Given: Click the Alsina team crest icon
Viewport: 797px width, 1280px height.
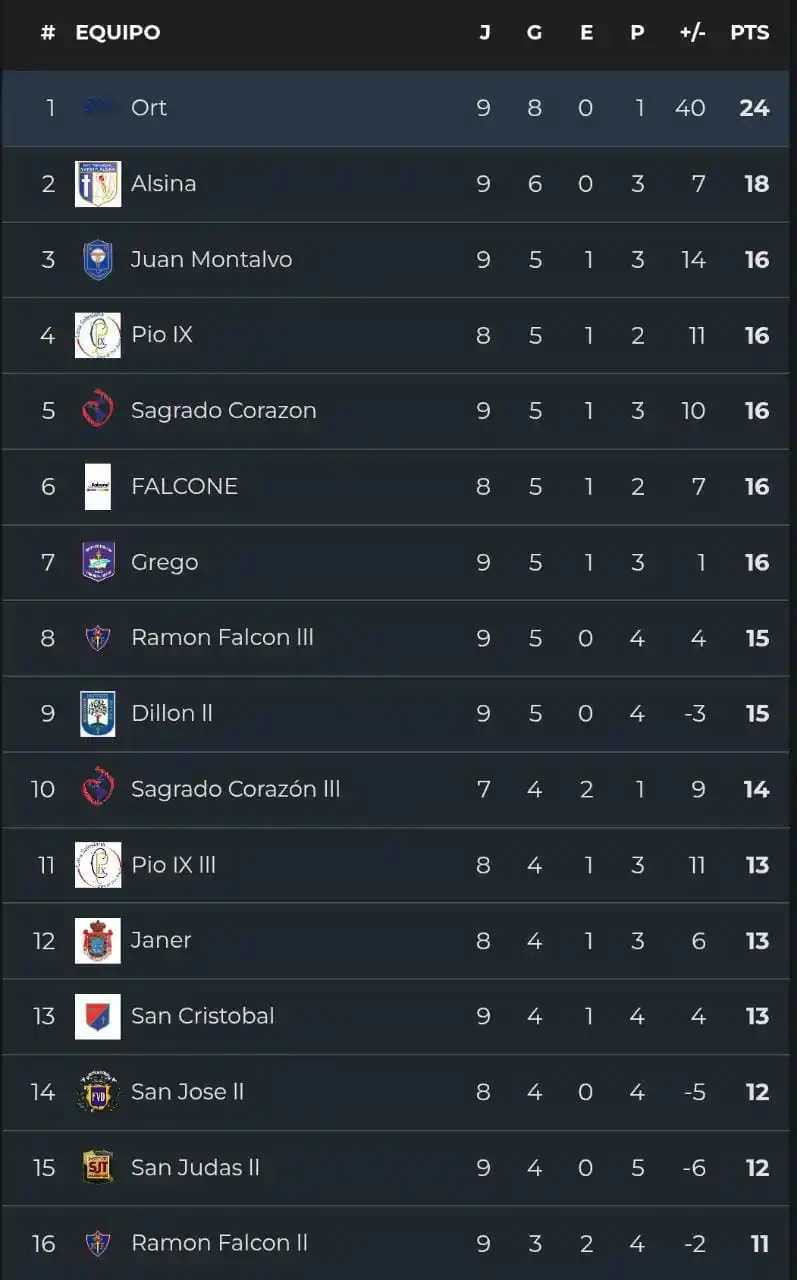Looking at the screenshot, I should 98,184.
